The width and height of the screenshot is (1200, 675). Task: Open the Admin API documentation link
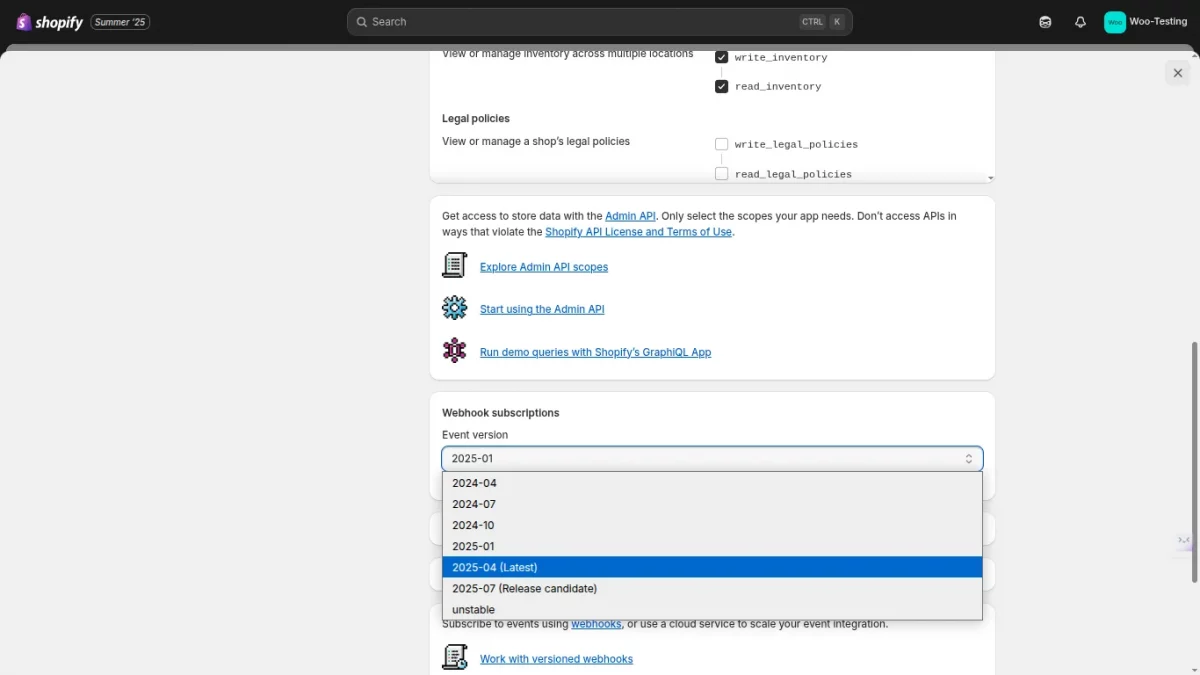630,215
